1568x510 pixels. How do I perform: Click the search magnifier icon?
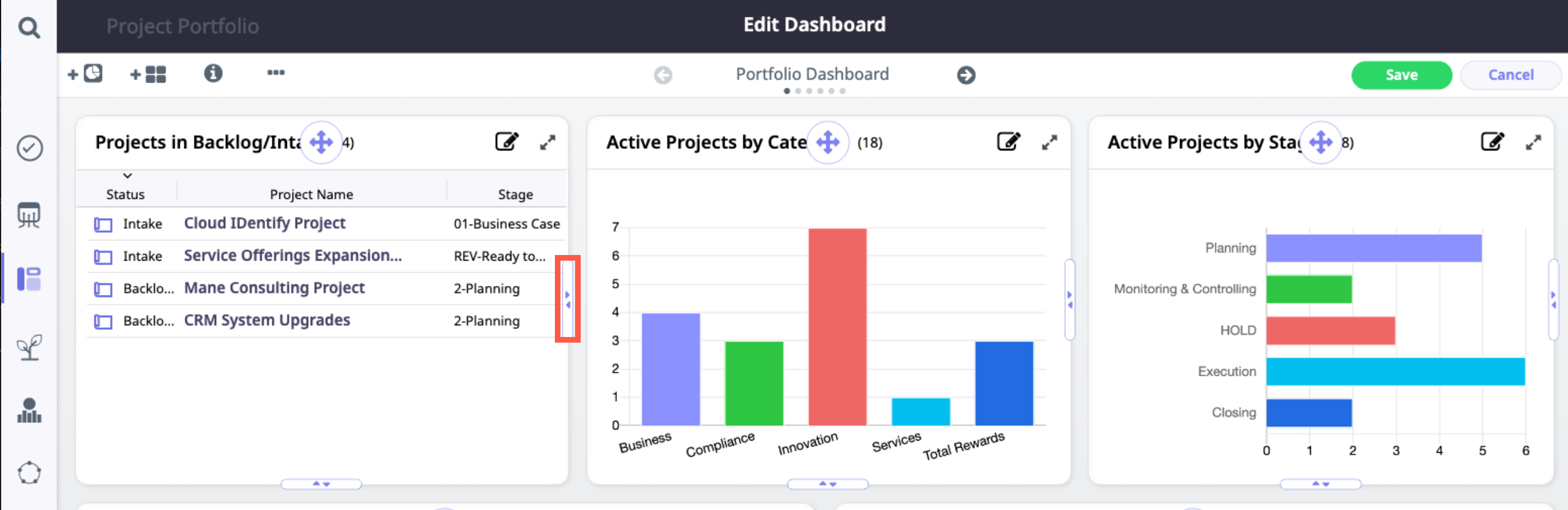point(29,28)
